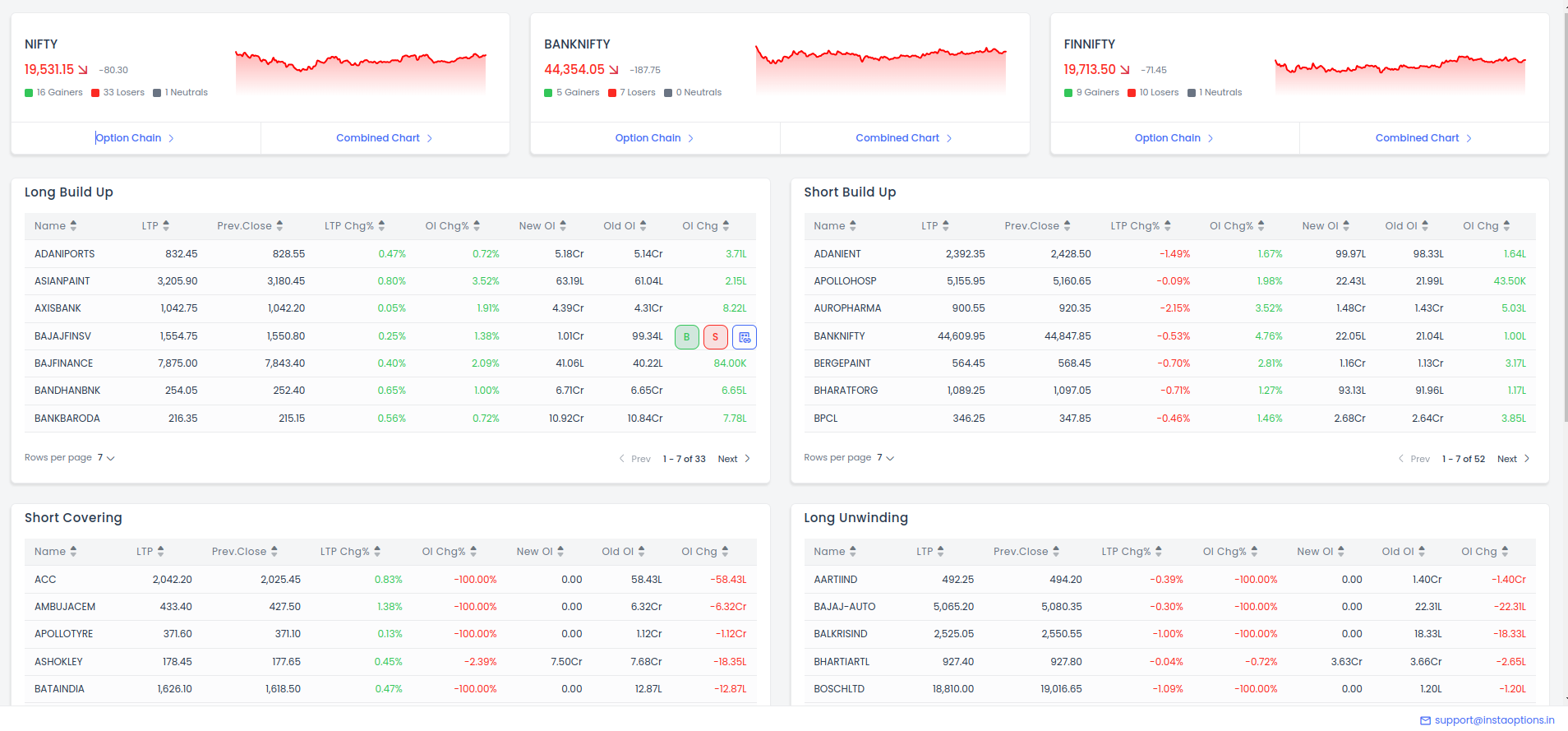Sort Short Covering table by Name

[56, 552]
